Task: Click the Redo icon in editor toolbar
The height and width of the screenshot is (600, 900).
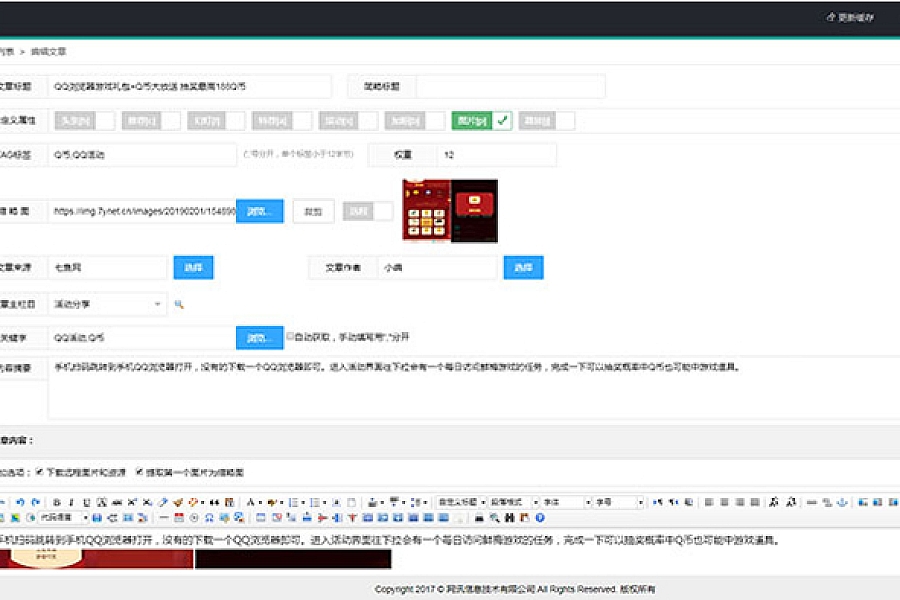Action: point(36,502)
